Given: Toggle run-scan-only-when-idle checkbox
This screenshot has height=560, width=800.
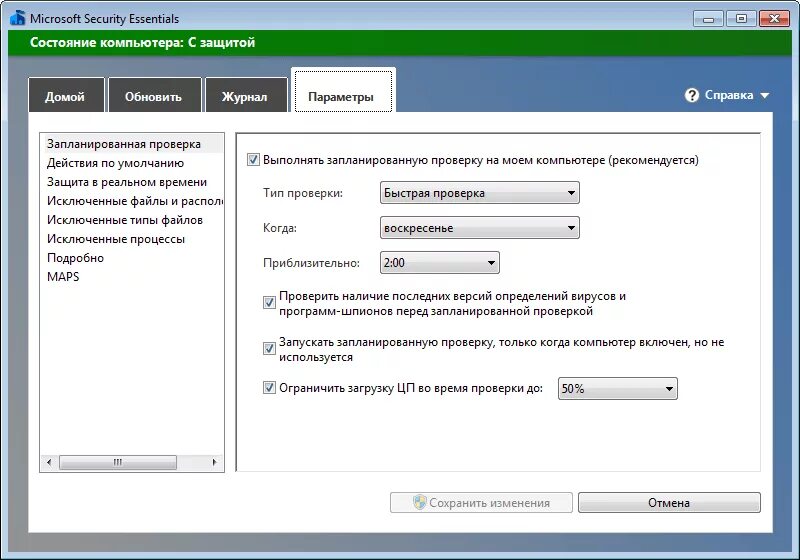Looking at the screenshot, I should (269, 349).
